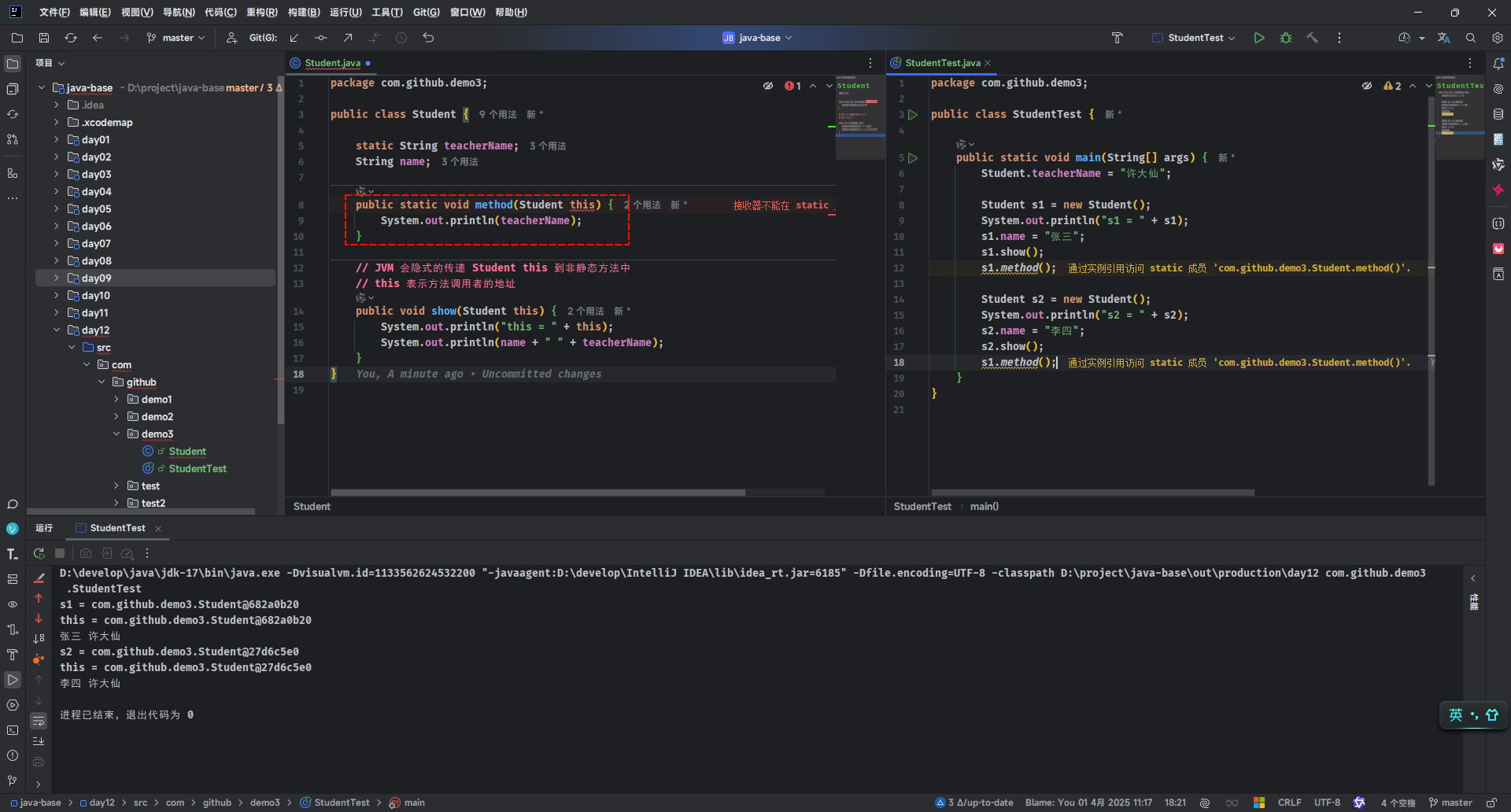This screenshot has height=812, width=1511.
Task: Toggle soft-wrap in the run console
Action: click(x=39, y=721)
